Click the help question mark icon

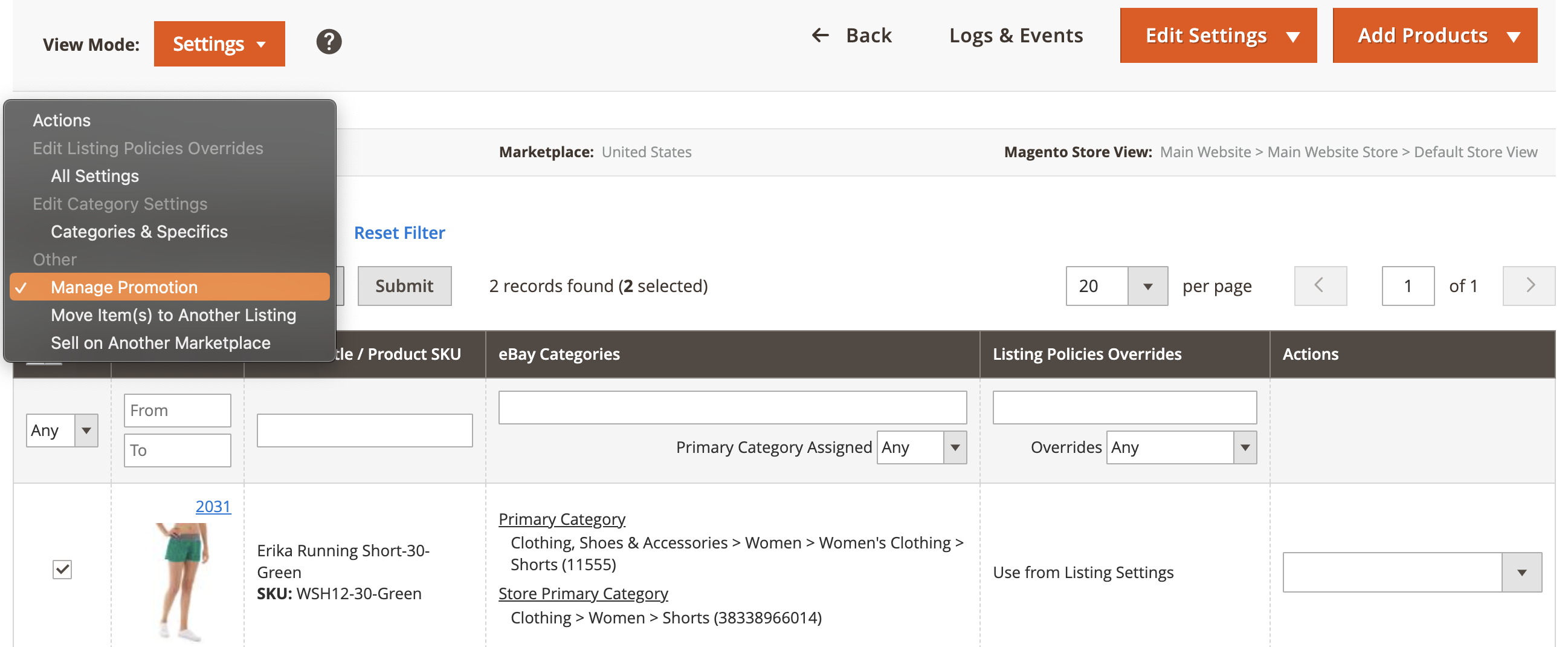point(329,42)
